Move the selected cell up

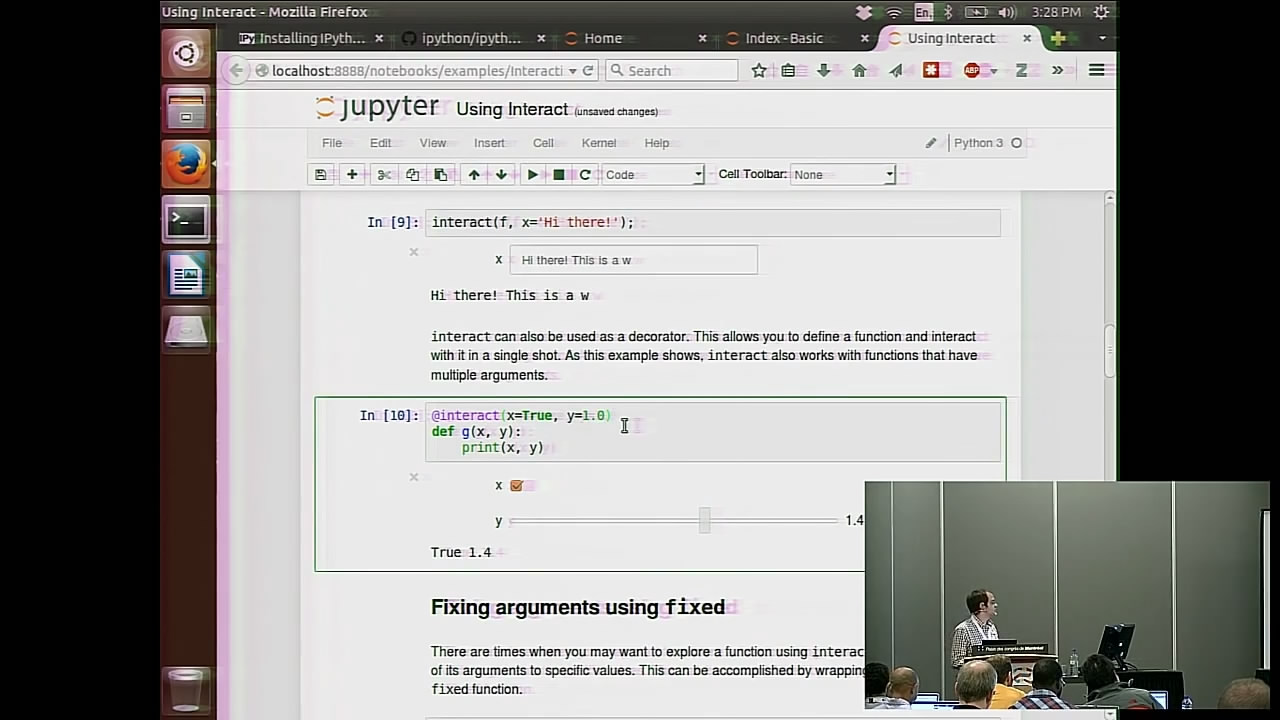point(474,175)
